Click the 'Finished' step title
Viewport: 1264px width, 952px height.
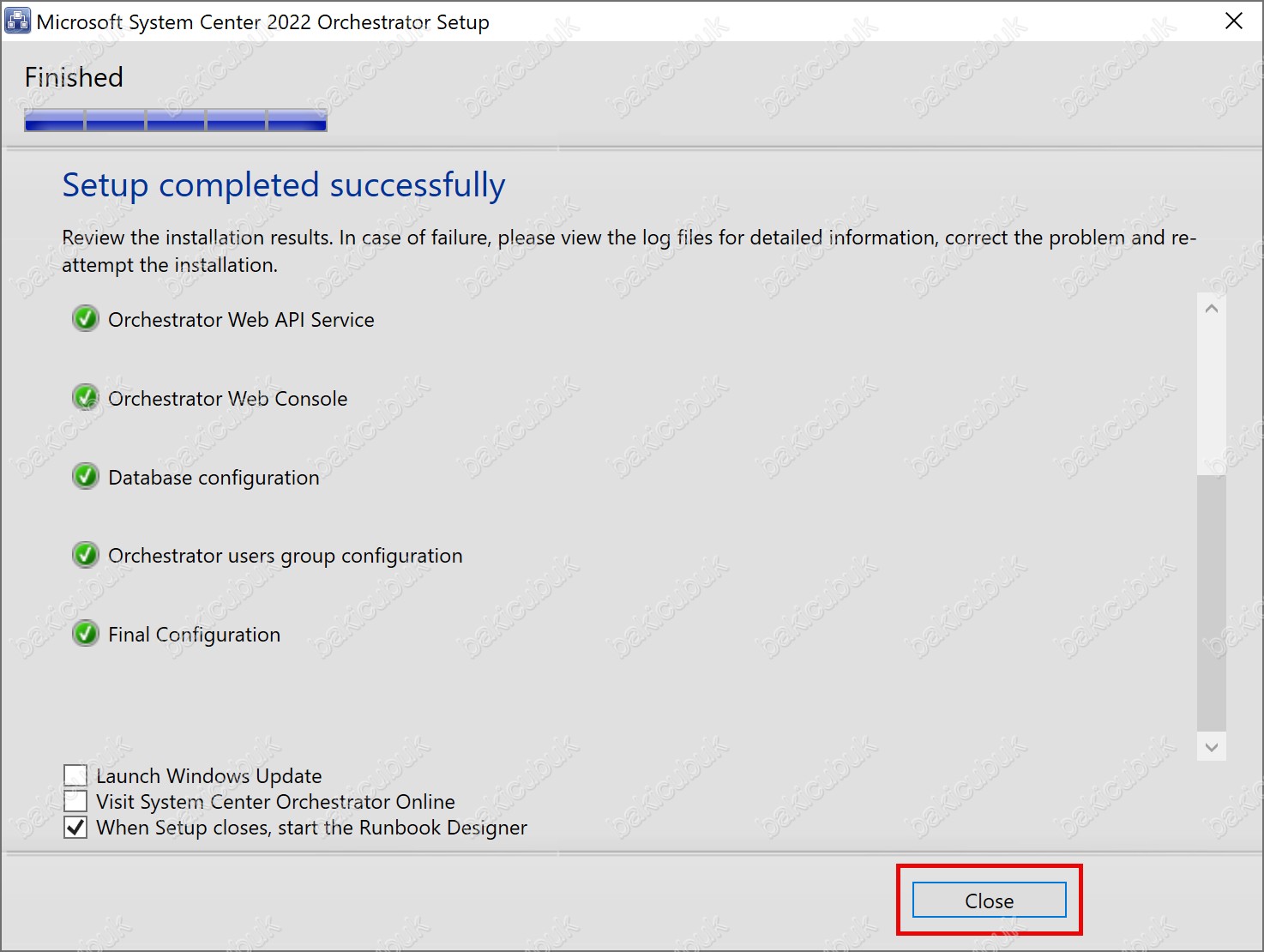click(x=74, y=77)
